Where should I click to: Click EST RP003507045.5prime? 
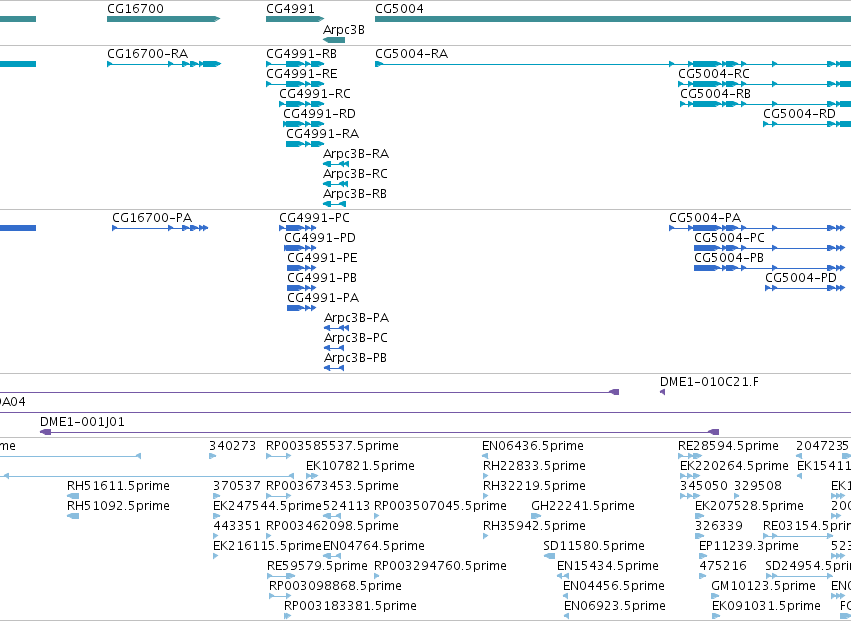[x=440, y=506]
